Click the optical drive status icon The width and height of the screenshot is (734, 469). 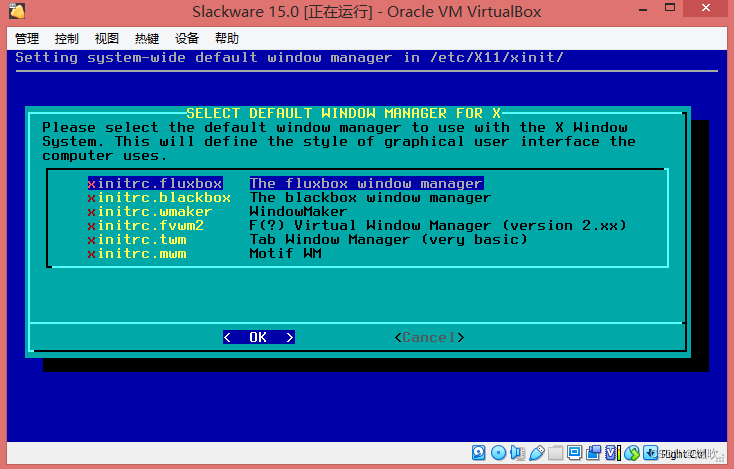click(499, 453)
